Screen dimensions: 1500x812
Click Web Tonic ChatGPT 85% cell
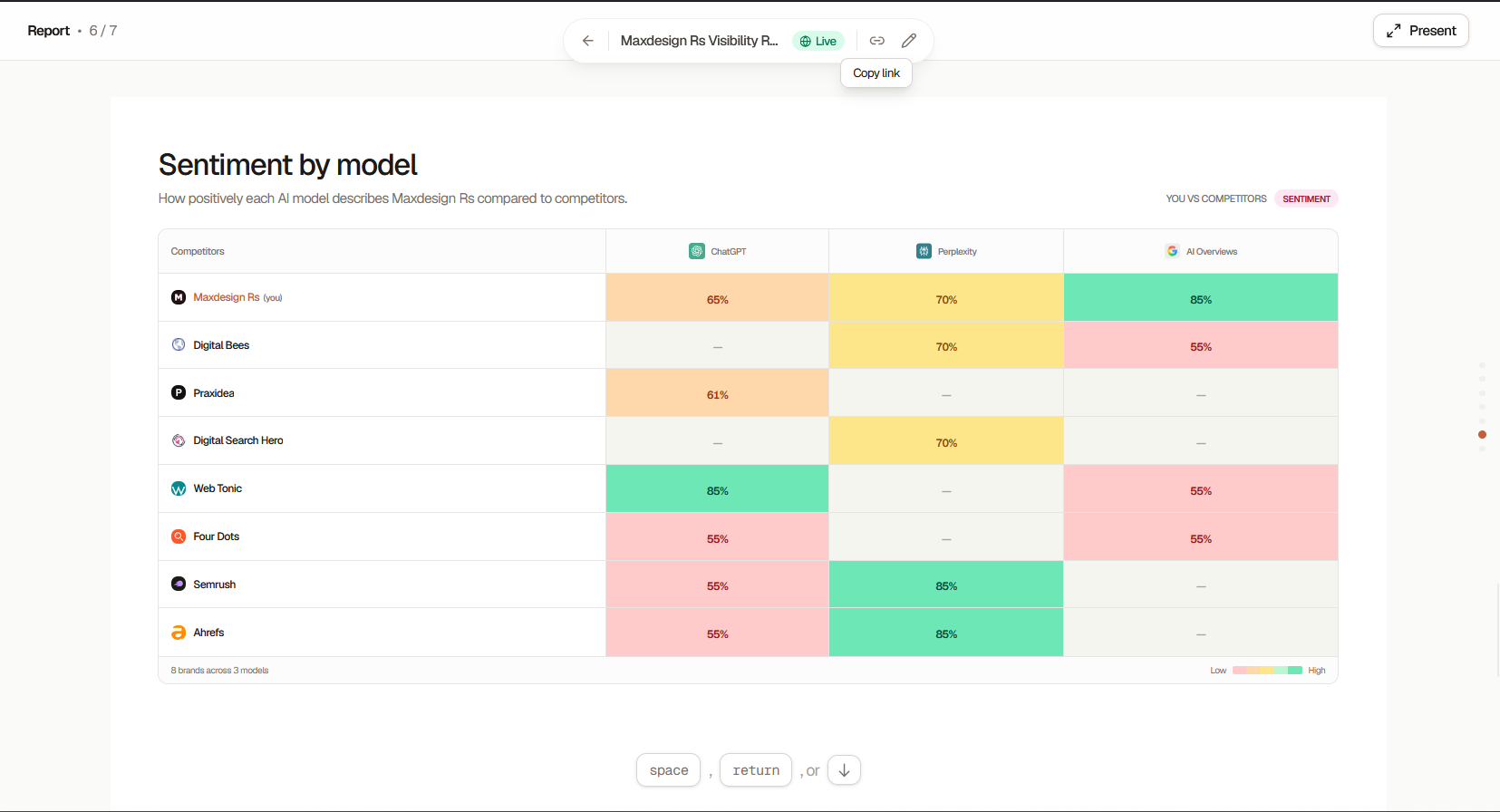pyautogui.click(x=717, y=489)
